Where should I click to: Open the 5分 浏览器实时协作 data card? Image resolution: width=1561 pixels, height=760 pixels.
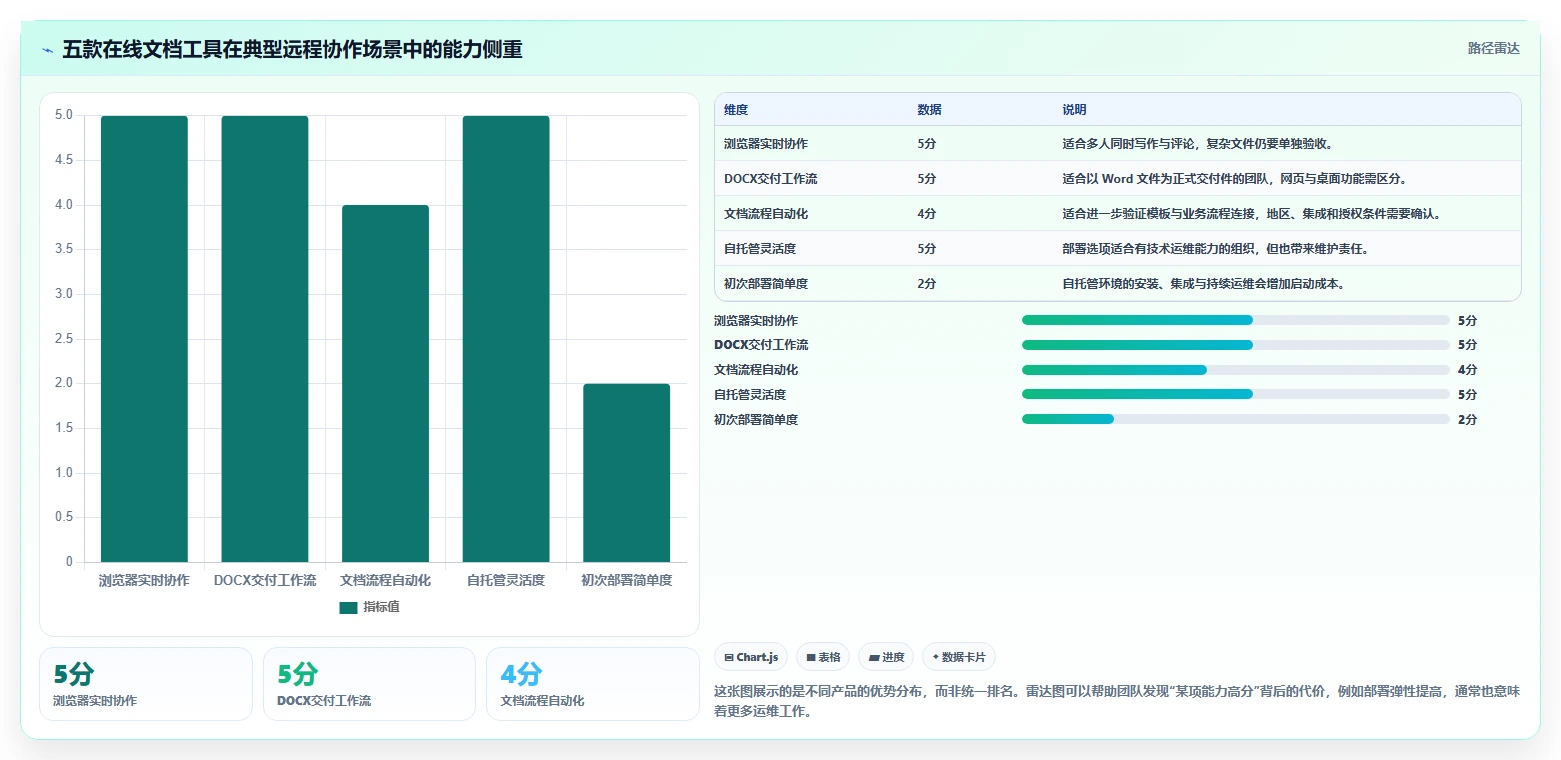146,684
